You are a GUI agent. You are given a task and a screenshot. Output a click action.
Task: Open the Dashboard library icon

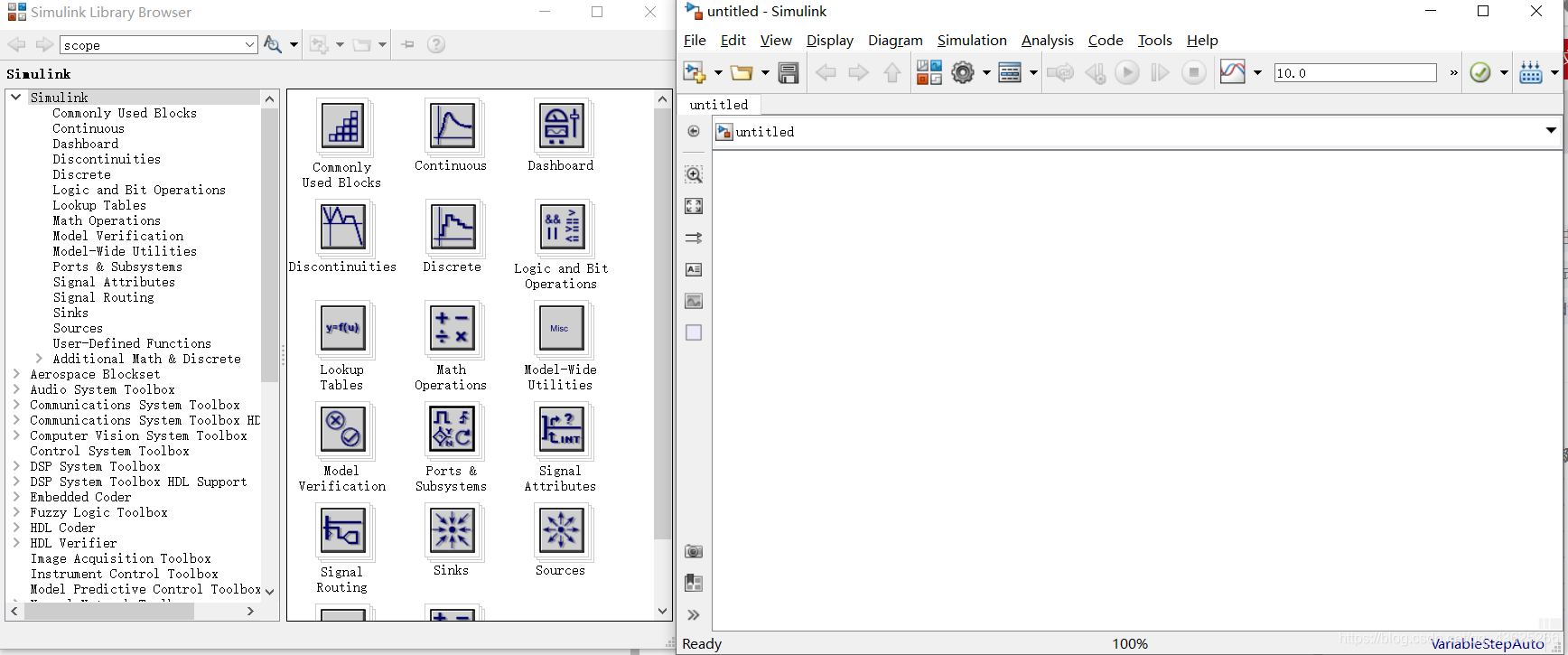tap(561, 126)
